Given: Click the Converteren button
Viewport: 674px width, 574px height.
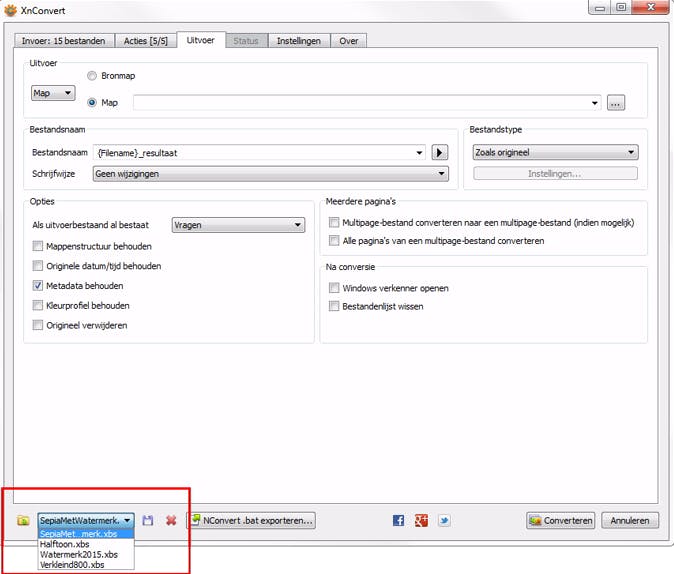Looking at the screenshot, I should [561, 521].
